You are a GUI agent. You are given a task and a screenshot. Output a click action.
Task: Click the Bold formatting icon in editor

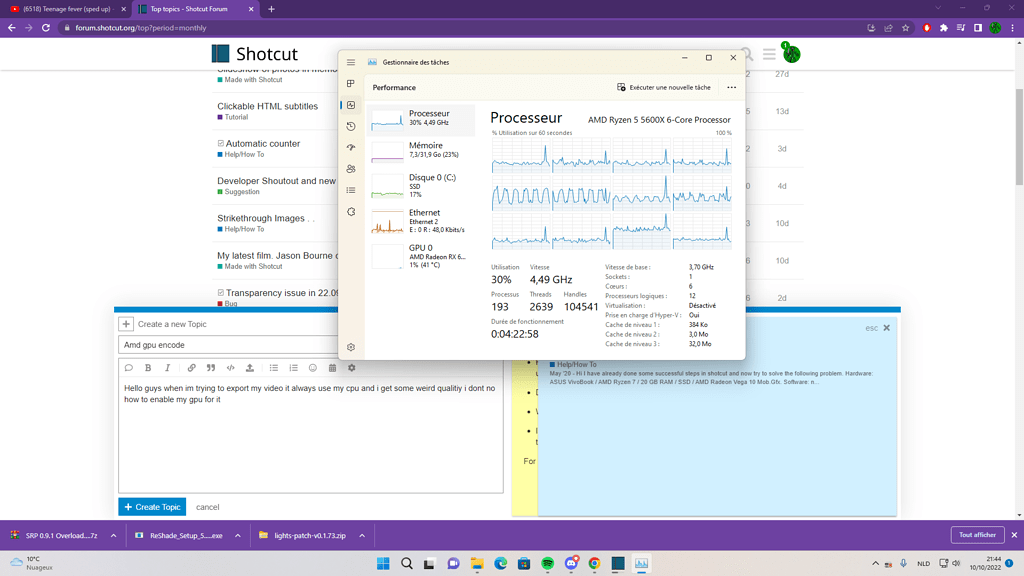148,368
